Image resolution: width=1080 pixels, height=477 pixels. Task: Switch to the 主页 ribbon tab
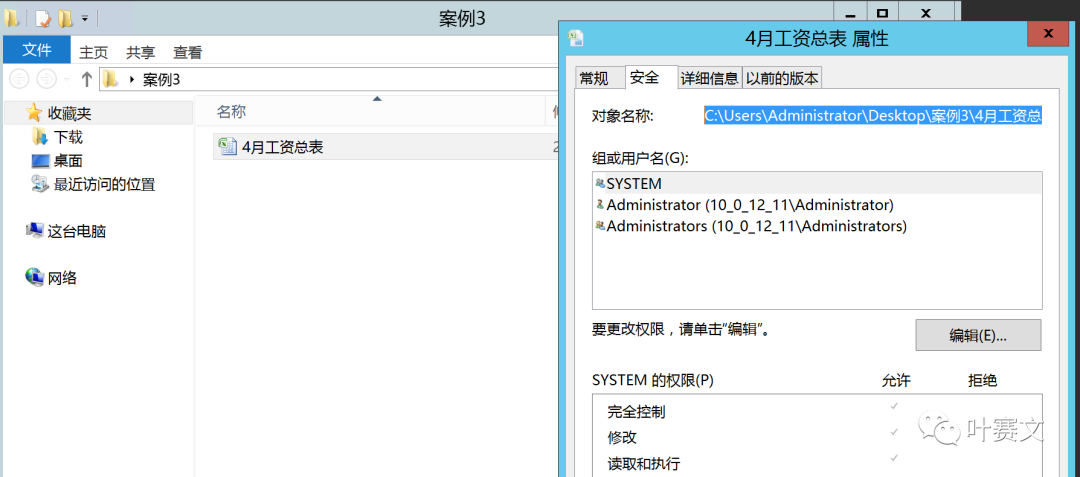click(94, 52)
